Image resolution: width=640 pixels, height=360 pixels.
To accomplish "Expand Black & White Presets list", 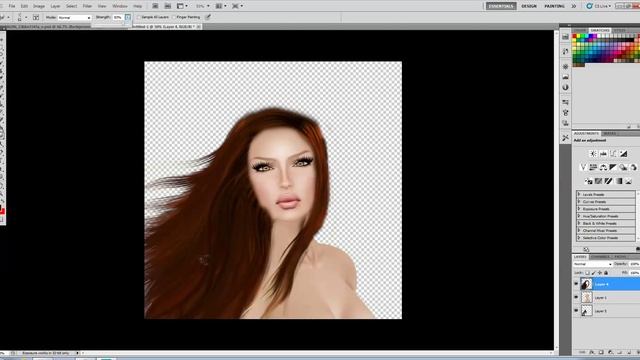I will pyautogui.click(x=579, y=223).
